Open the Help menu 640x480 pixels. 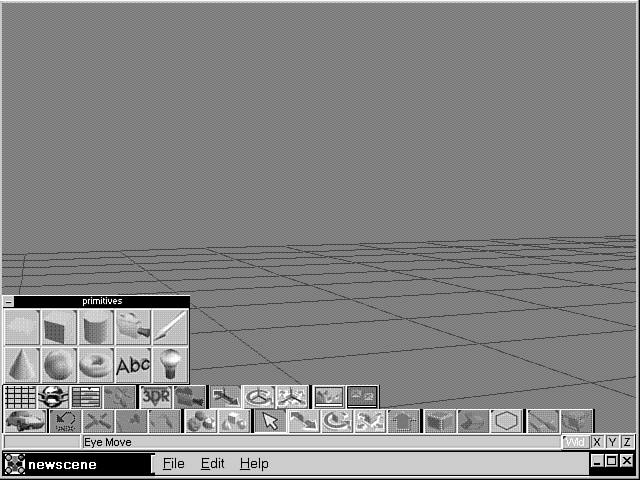click(254, 464)
